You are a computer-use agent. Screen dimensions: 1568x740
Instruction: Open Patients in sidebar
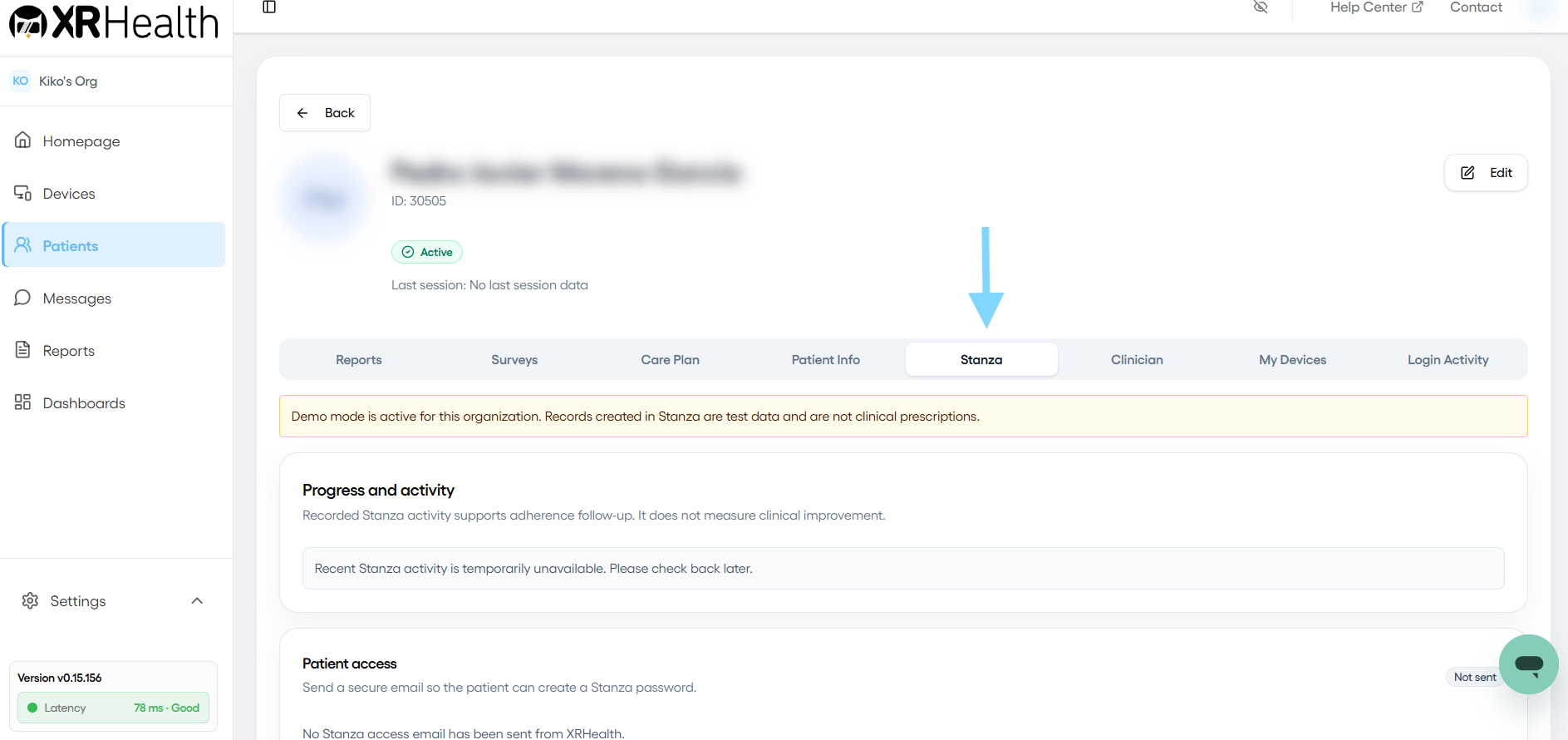tap(114, 244)
